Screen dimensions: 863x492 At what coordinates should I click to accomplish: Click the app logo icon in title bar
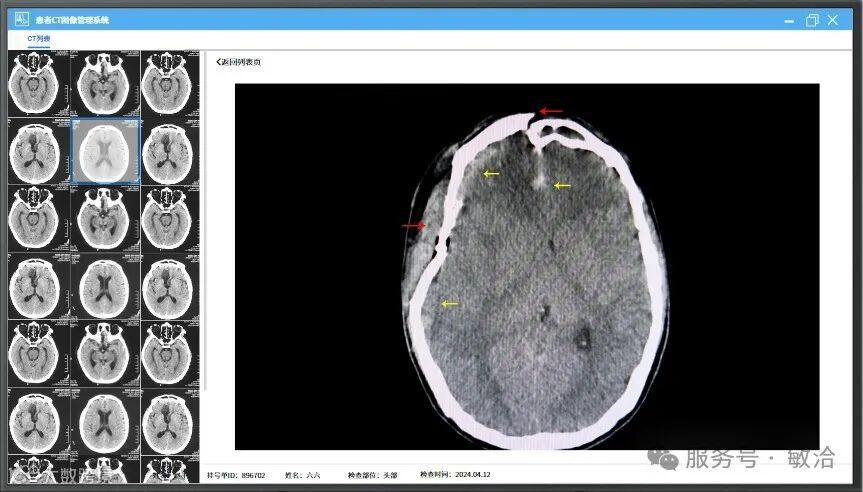coord(21,20)
